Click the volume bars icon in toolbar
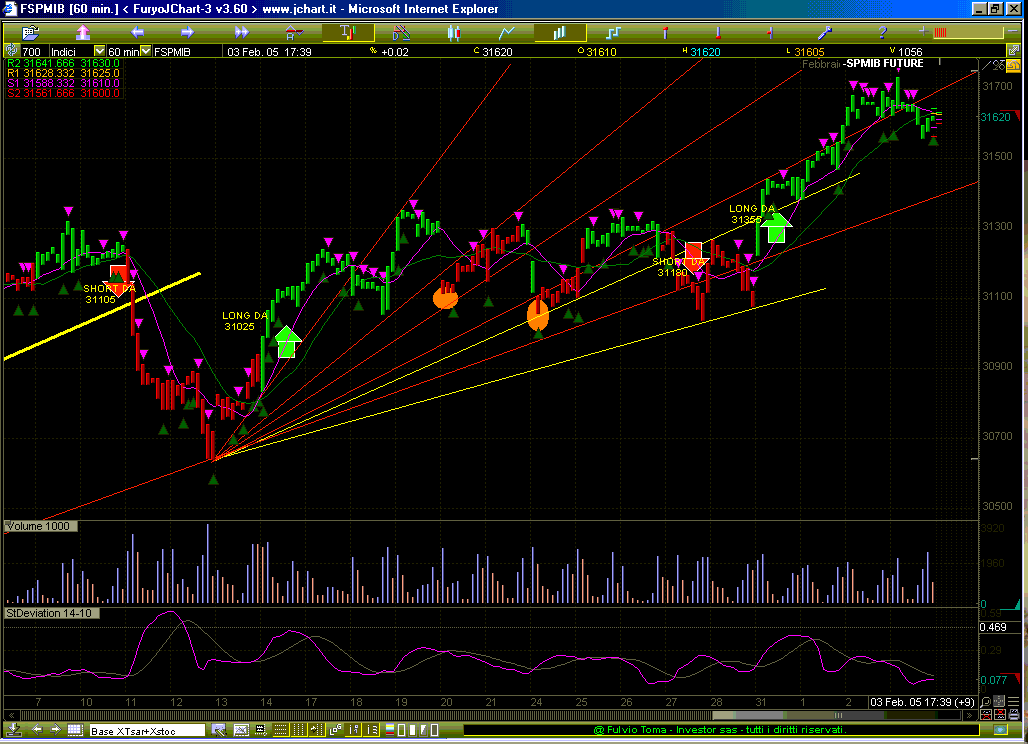Image resolution: width=1028 pixels, height=744 pixels. click(x=559, y=32)
